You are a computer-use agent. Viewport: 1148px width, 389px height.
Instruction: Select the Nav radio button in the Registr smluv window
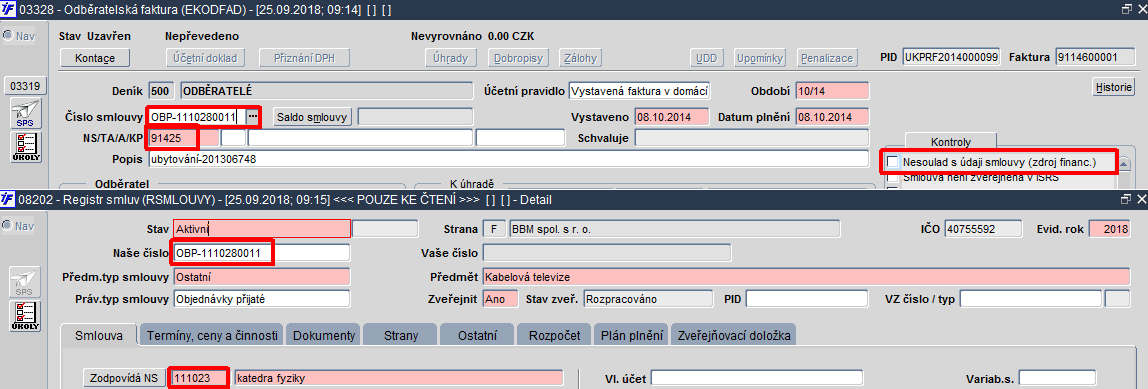pyautogui.click(x=7, y=226)
